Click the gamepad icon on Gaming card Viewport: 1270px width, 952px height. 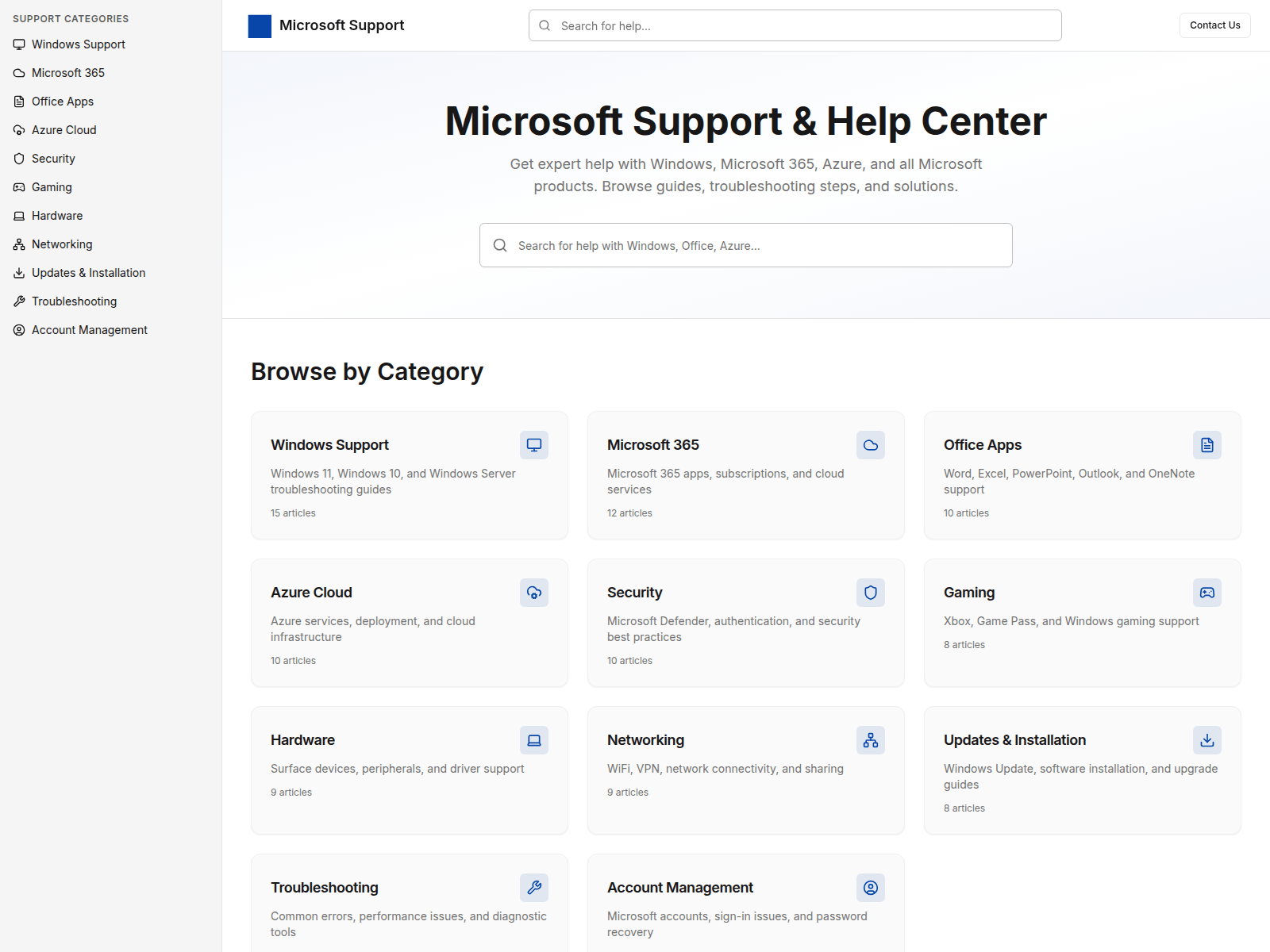(1206, 593)
